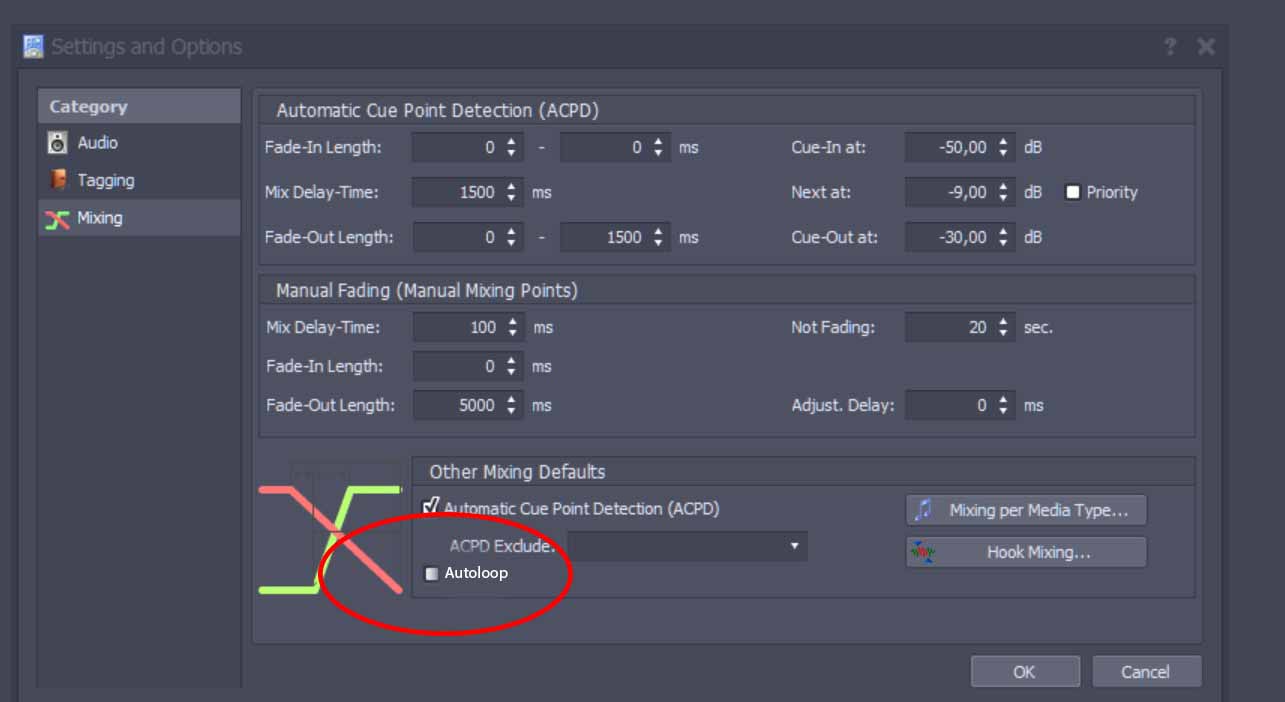Decrease Cue-In at dB value with down arrow
The image size is (1285, 702).
point(1004,153)
